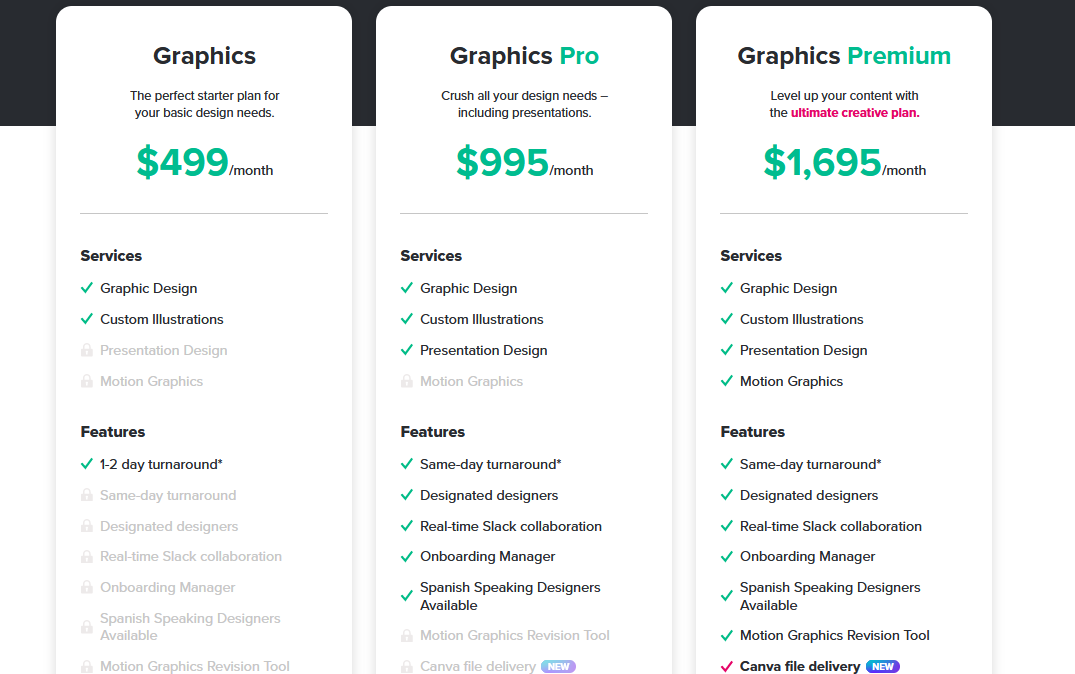Click lock icon next to Motion Graphics in Graphics Pro
The height and width of the screenshot is (674, 1075).
coord(407,381)
